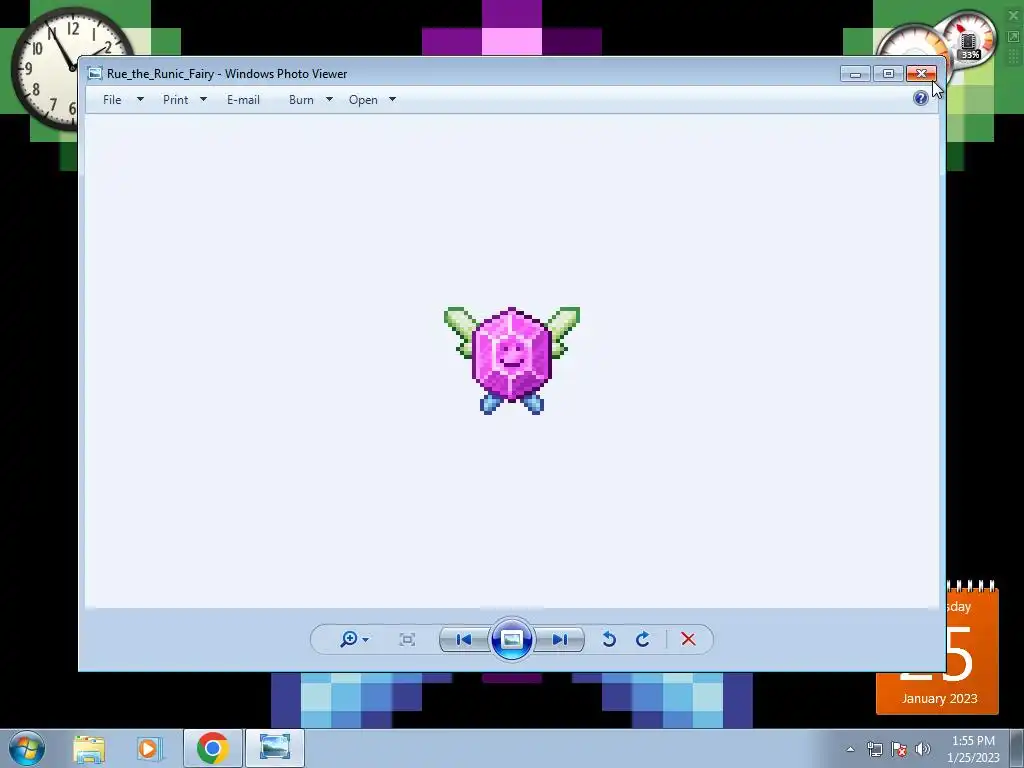Expand the File dropdown arrow
Viewport: 1024px width, 768px height.
140,99
